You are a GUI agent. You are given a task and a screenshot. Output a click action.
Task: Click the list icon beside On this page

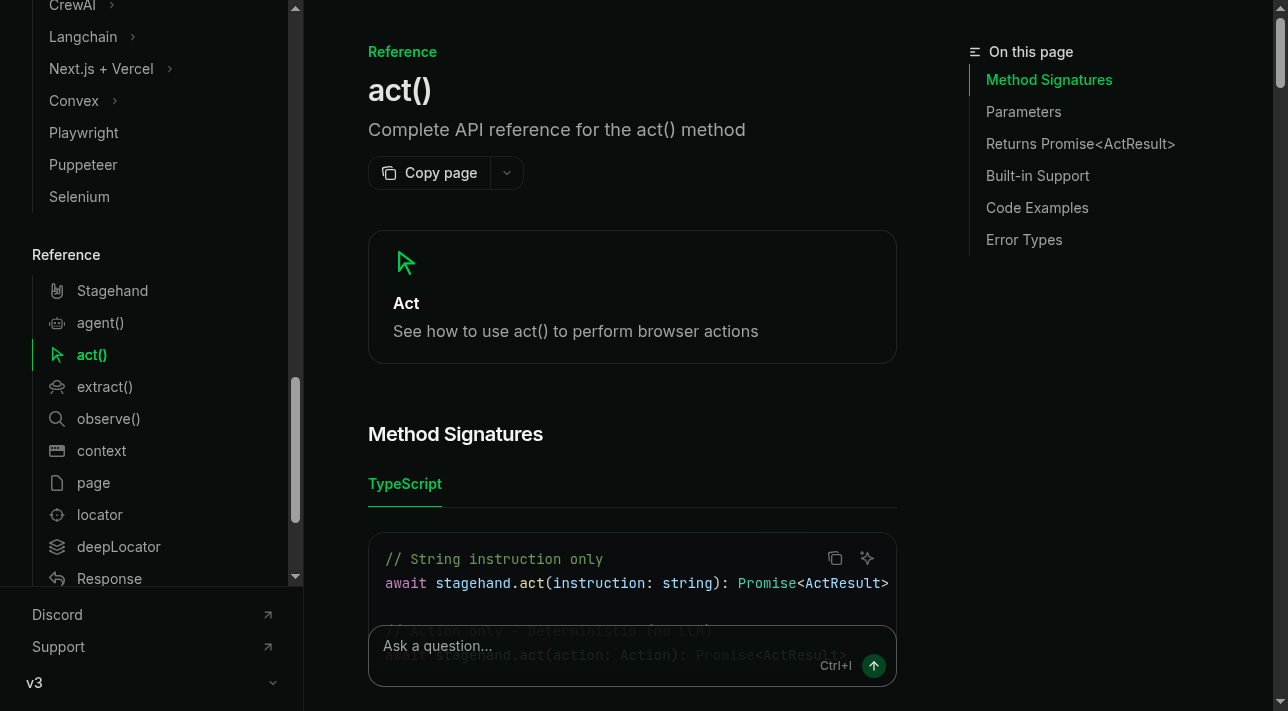click(x=975, y=52)
